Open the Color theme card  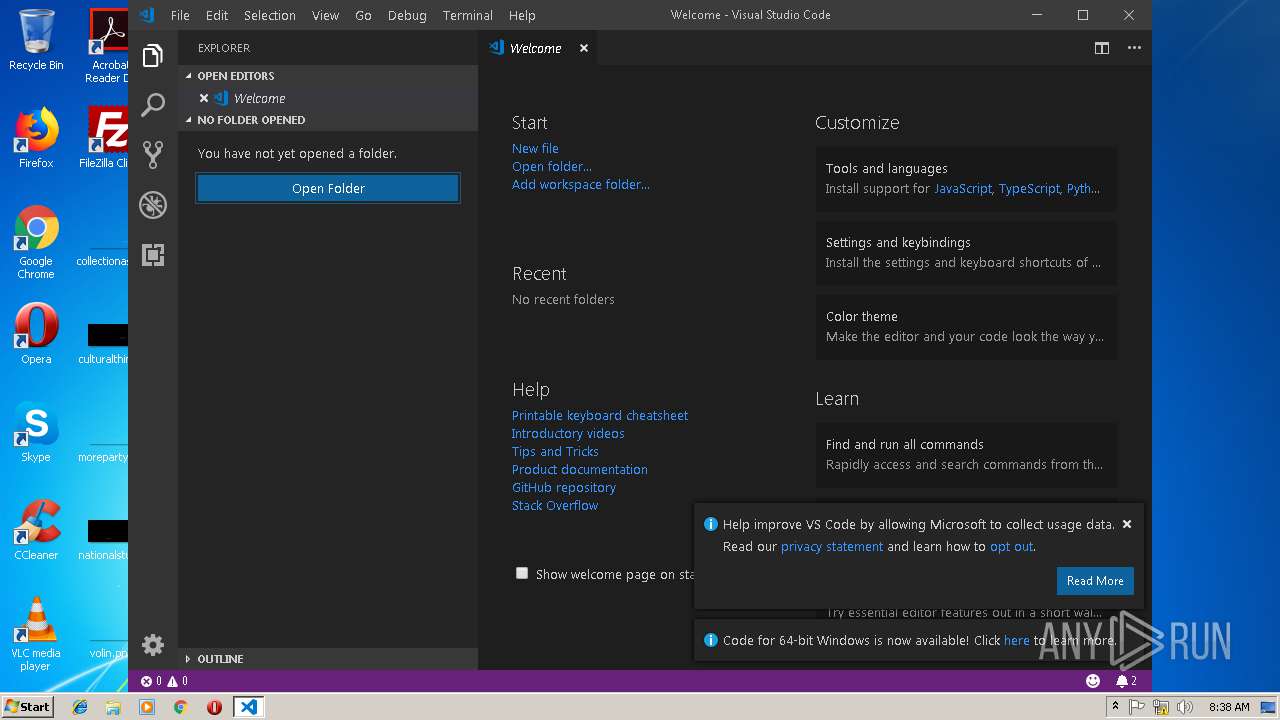[966, 326]
